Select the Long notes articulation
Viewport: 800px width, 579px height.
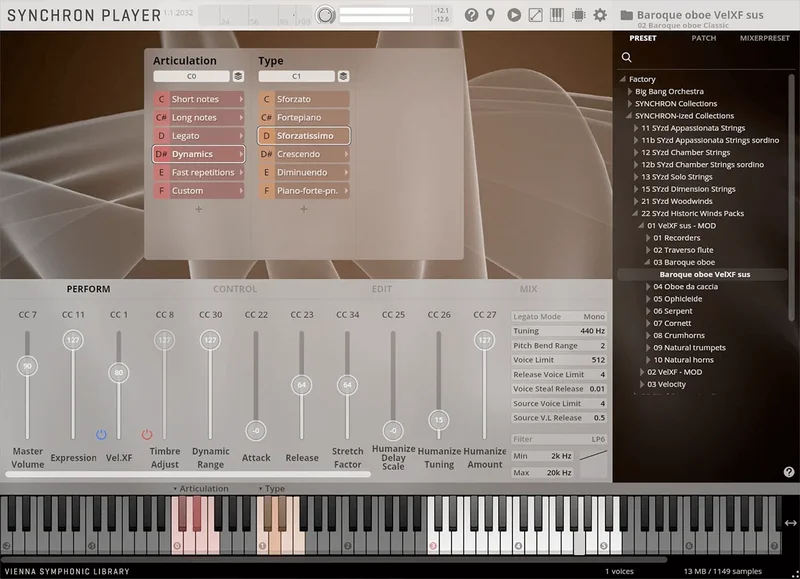click(198, 117)
